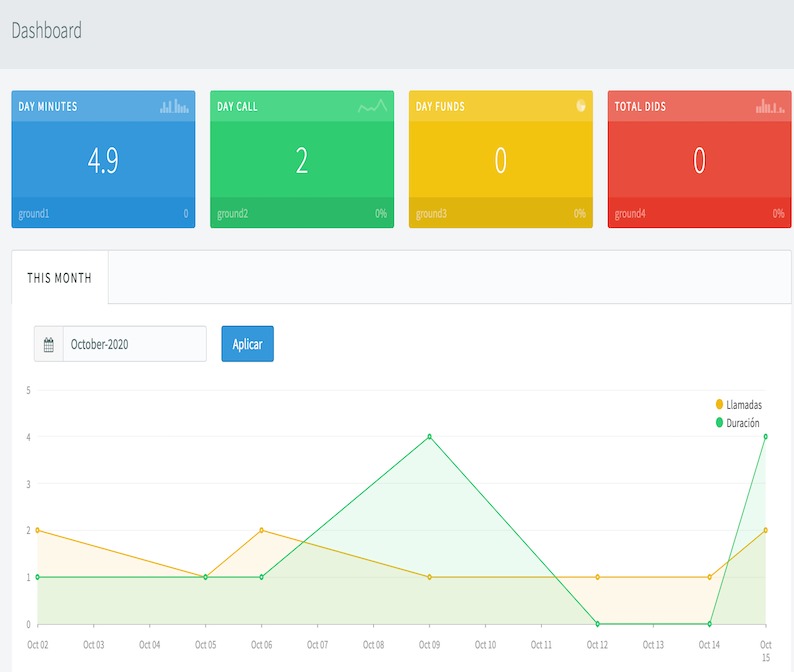Click the sparkline icon in Day Call card

tap(372, 106)
